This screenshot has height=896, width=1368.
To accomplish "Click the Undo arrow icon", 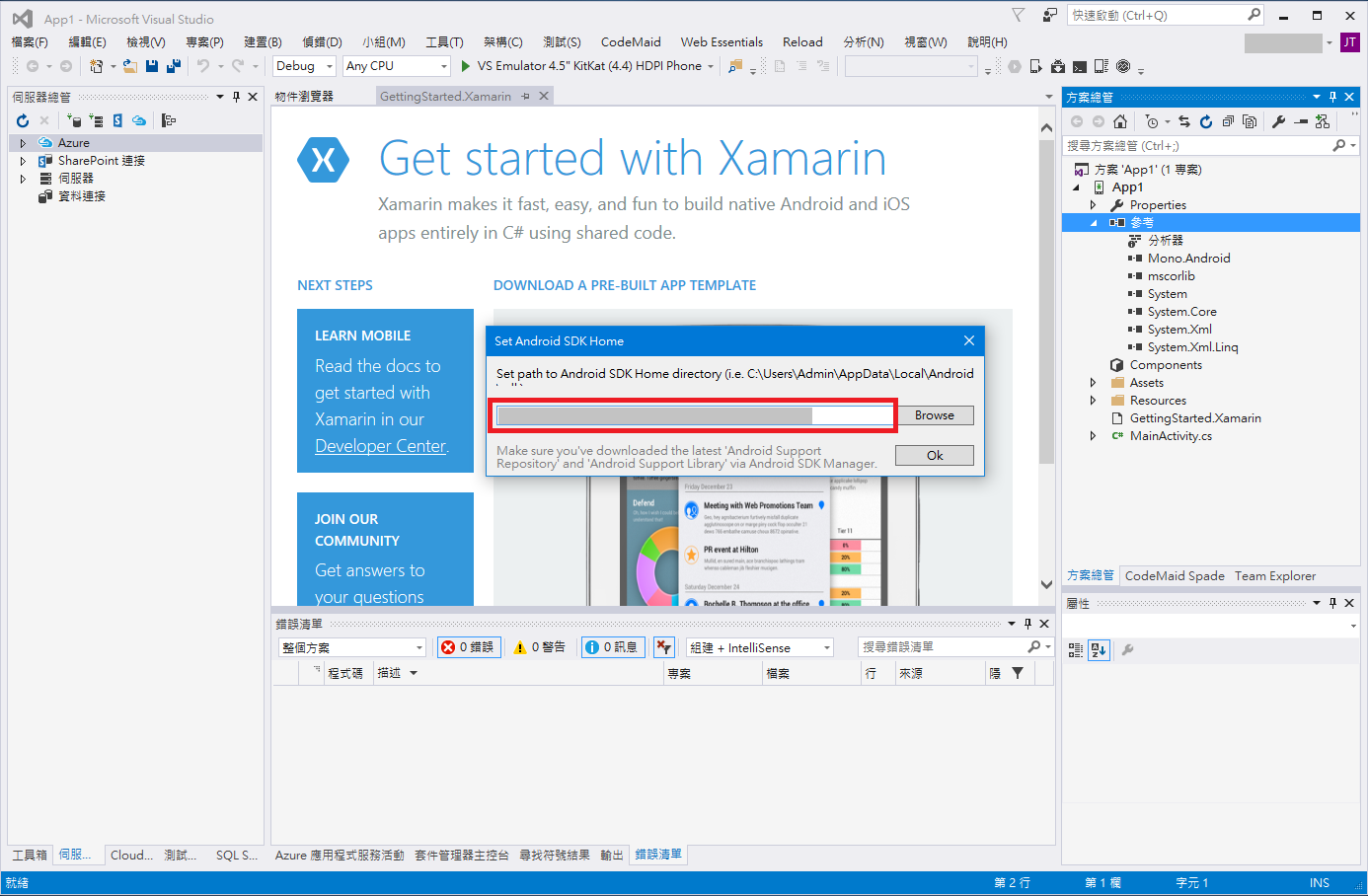I will coord(202,66).
